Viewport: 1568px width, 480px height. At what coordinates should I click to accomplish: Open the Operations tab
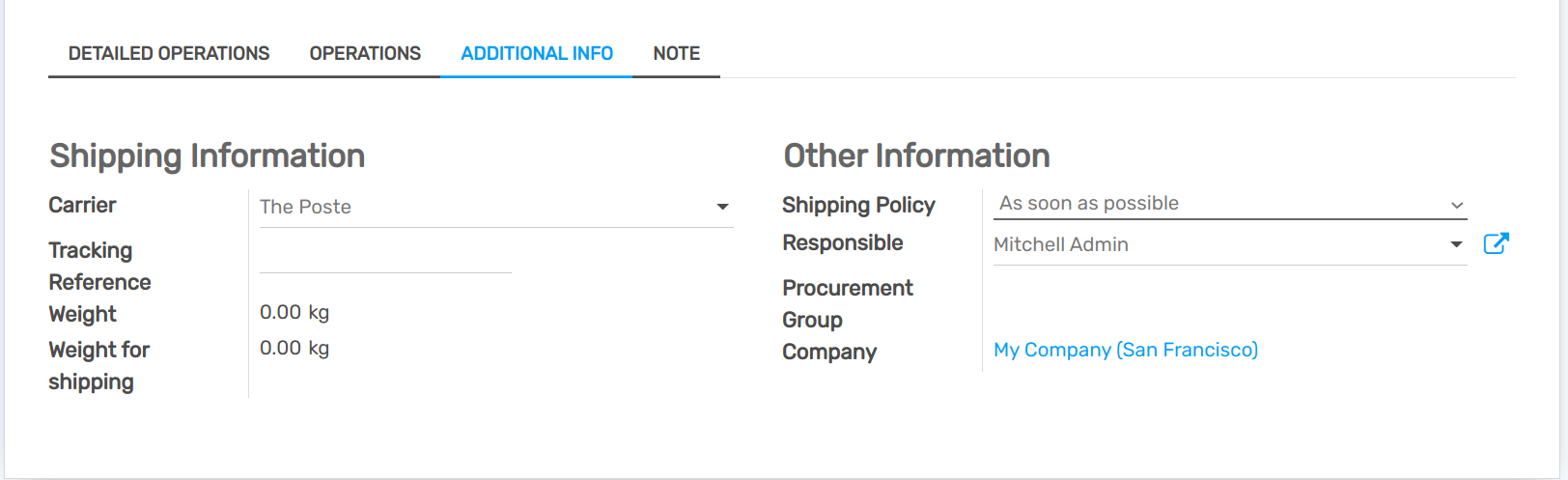[x=365, y=54]
